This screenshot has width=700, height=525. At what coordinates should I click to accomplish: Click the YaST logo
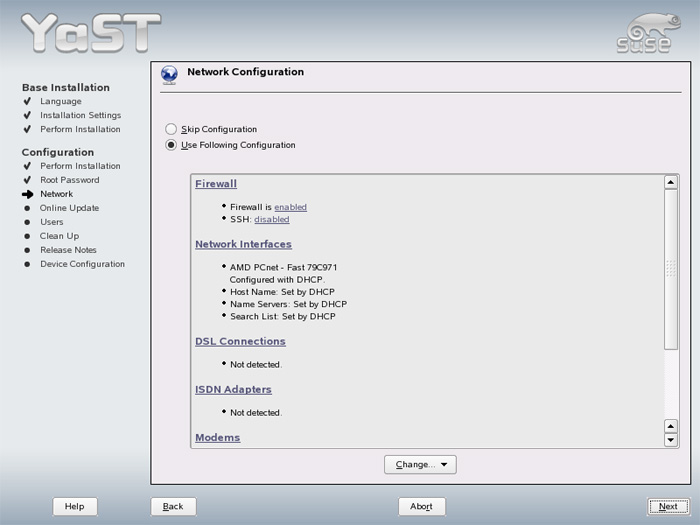91,33
